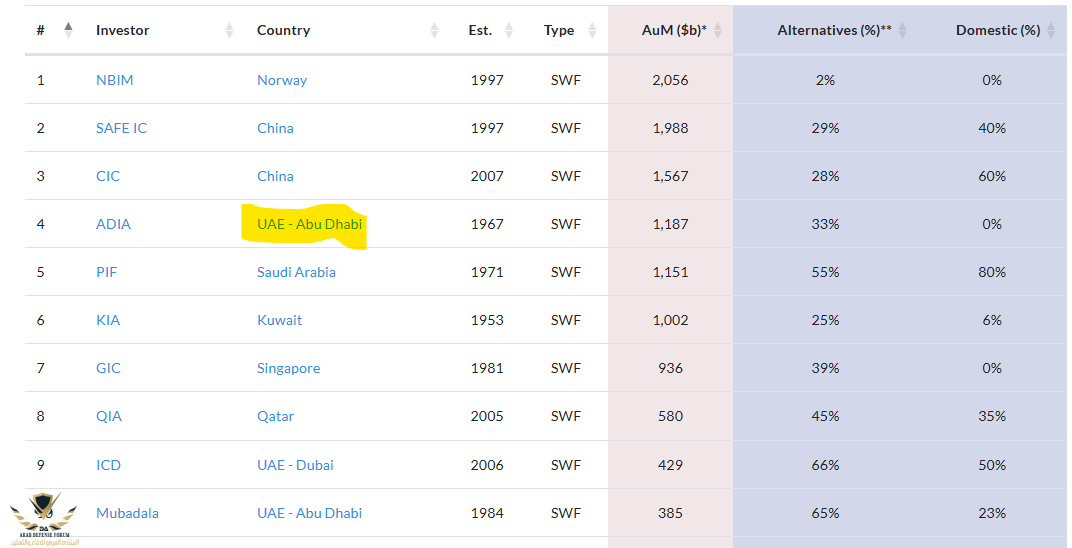The height and width of the screenshot is (548, 1072).
Task: Sort by Est. year column arrows
Action: pyautogui.click(x=509, y=30)
